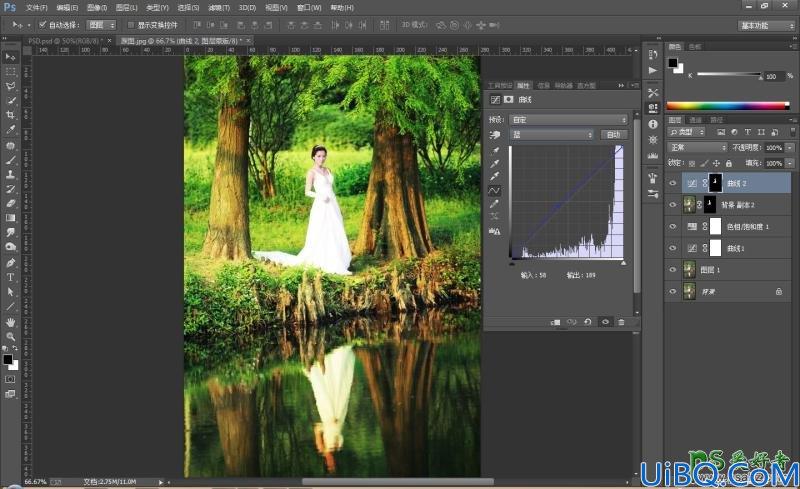Open the opacity 100% slider arrow
This screenshot has width=800, height=489.
[790, 148]
